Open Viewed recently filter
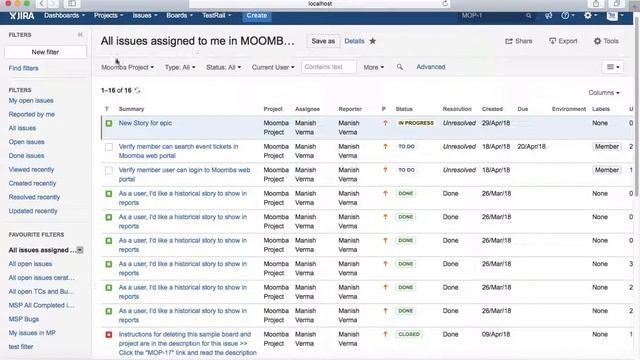This screenshot has width=640, height=360. click(31, 169)
